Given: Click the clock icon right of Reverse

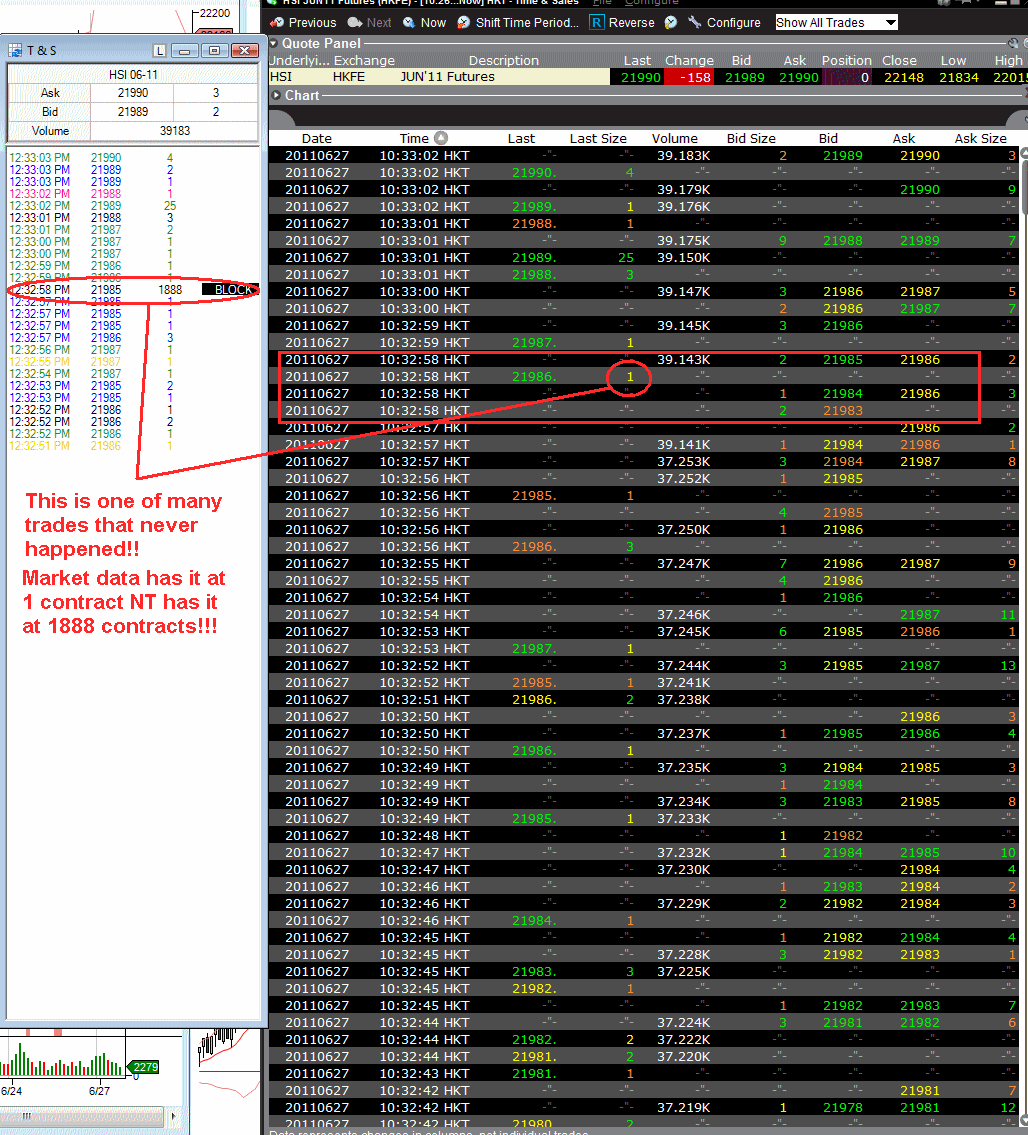Looking at the screenshot, I should pyautogui.click(x=671, y=22).
